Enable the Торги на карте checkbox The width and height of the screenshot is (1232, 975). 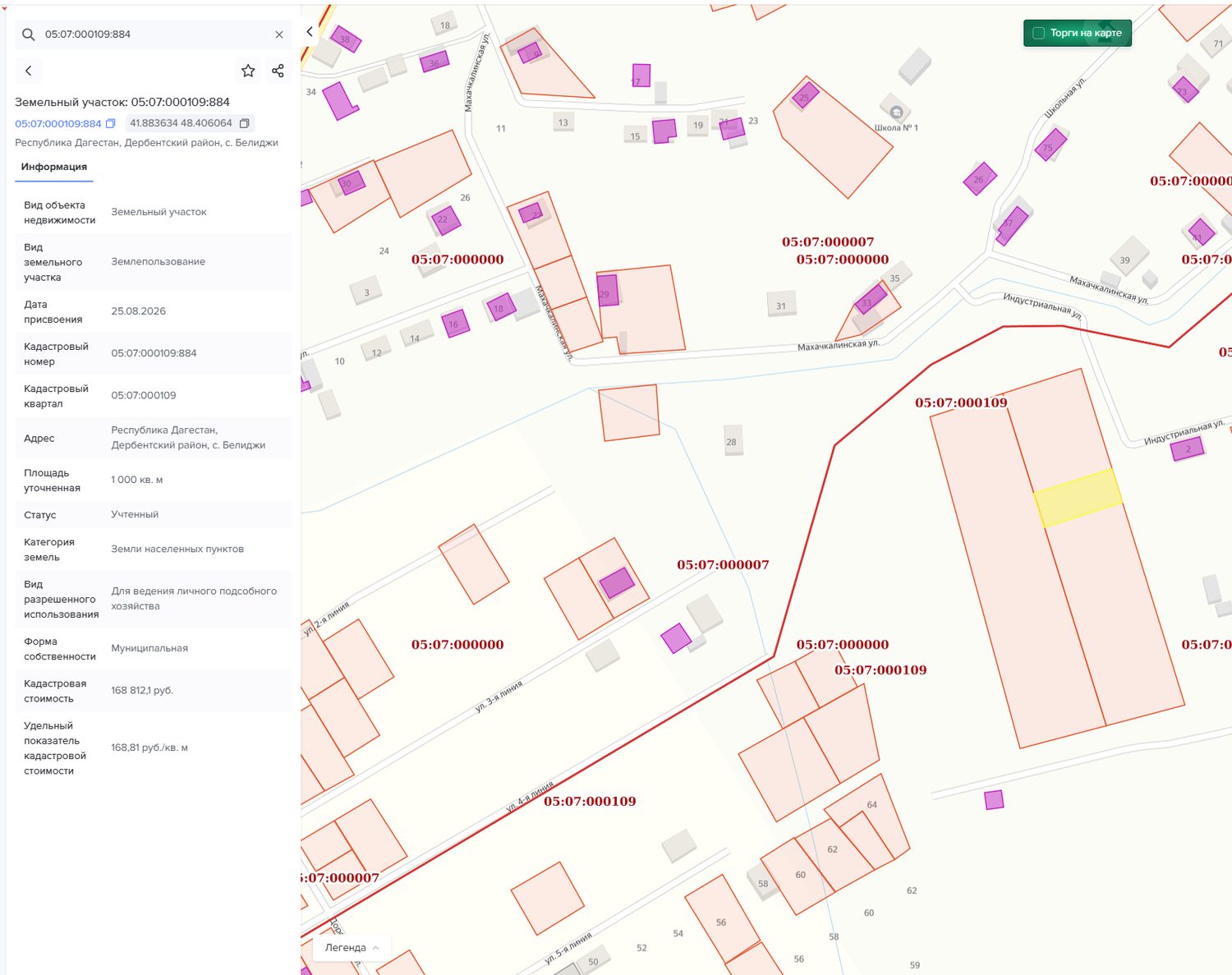click(1038, 33)
